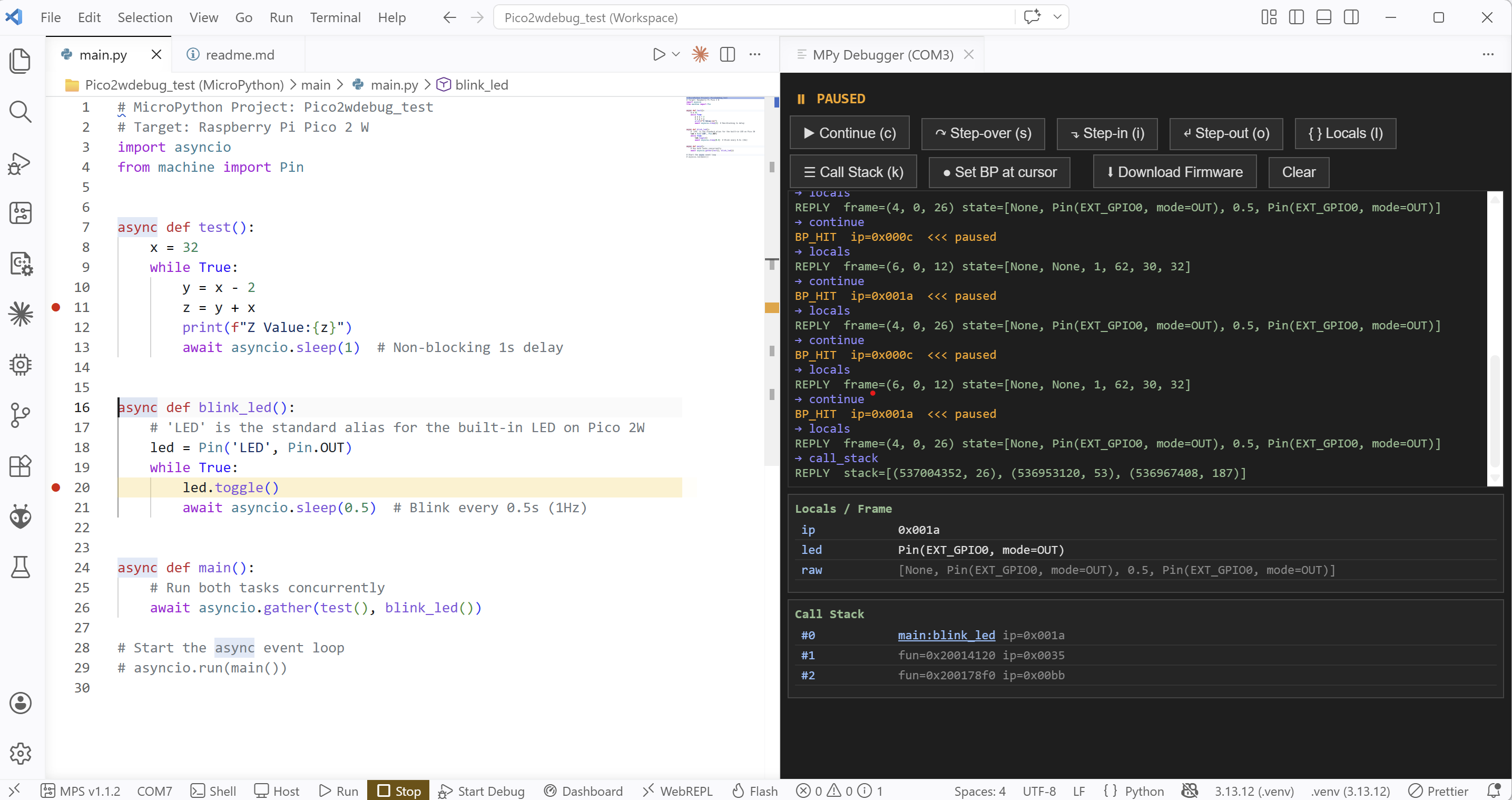Change Spaces: 4 indentation setting
This screenshot has width=1512, height=800.
pyautogui.click(x=979, y=791)
